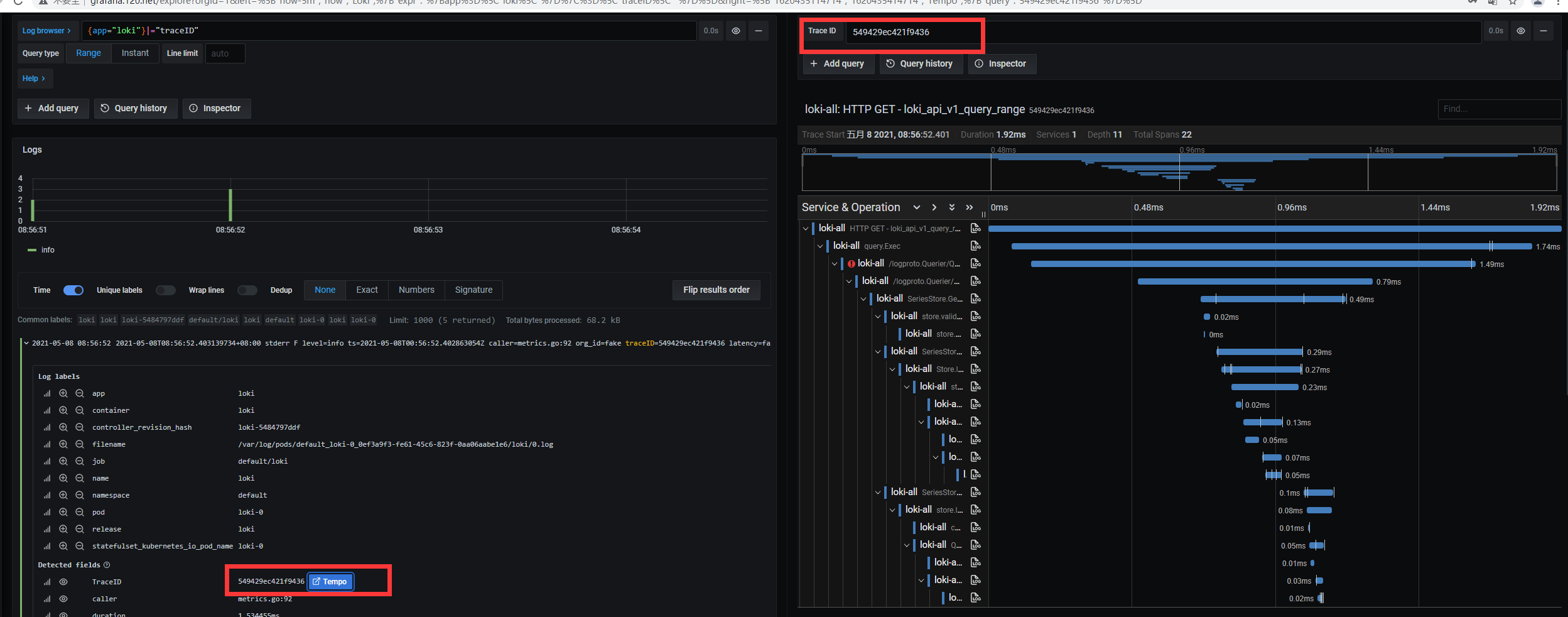
Task: Click the logs icon next to the query.Exec span
Action: pos(976,246)
